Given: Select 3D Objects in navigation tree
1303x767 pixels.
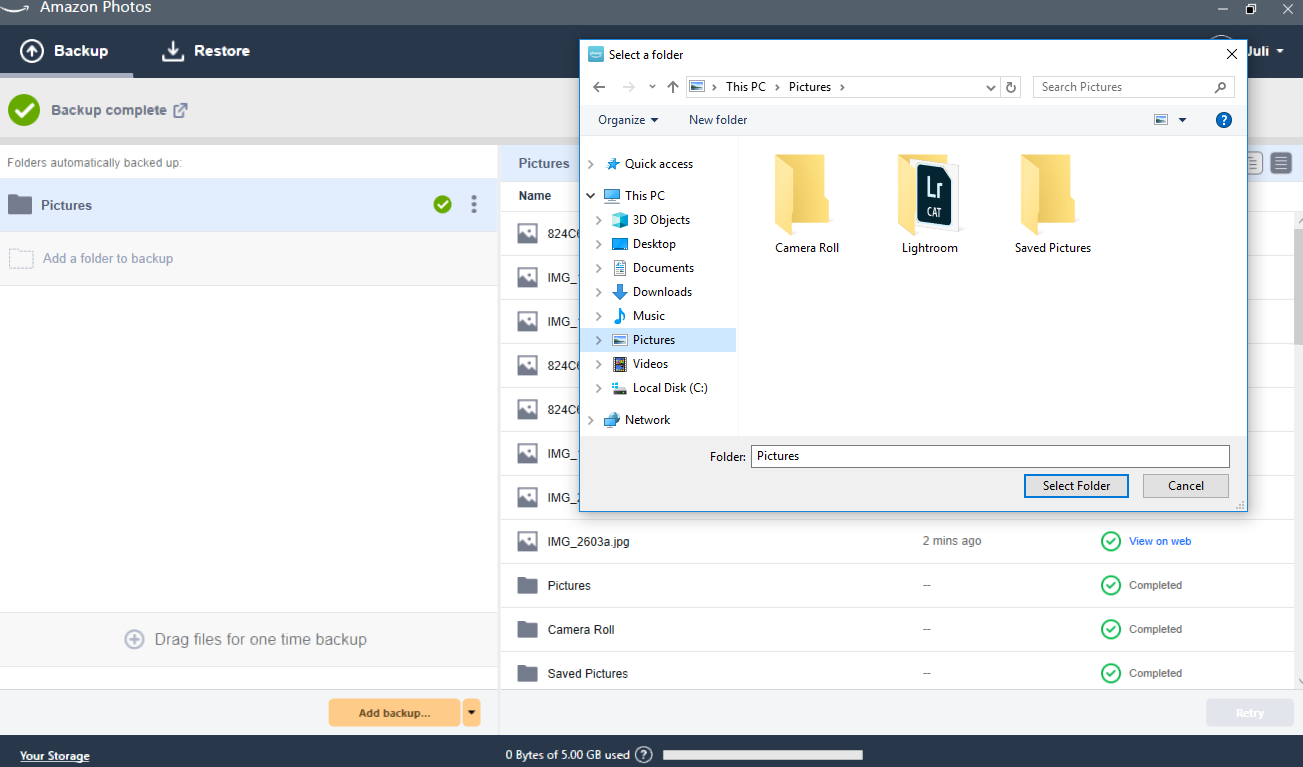Looking at the screenshot, I should point(661,220).
